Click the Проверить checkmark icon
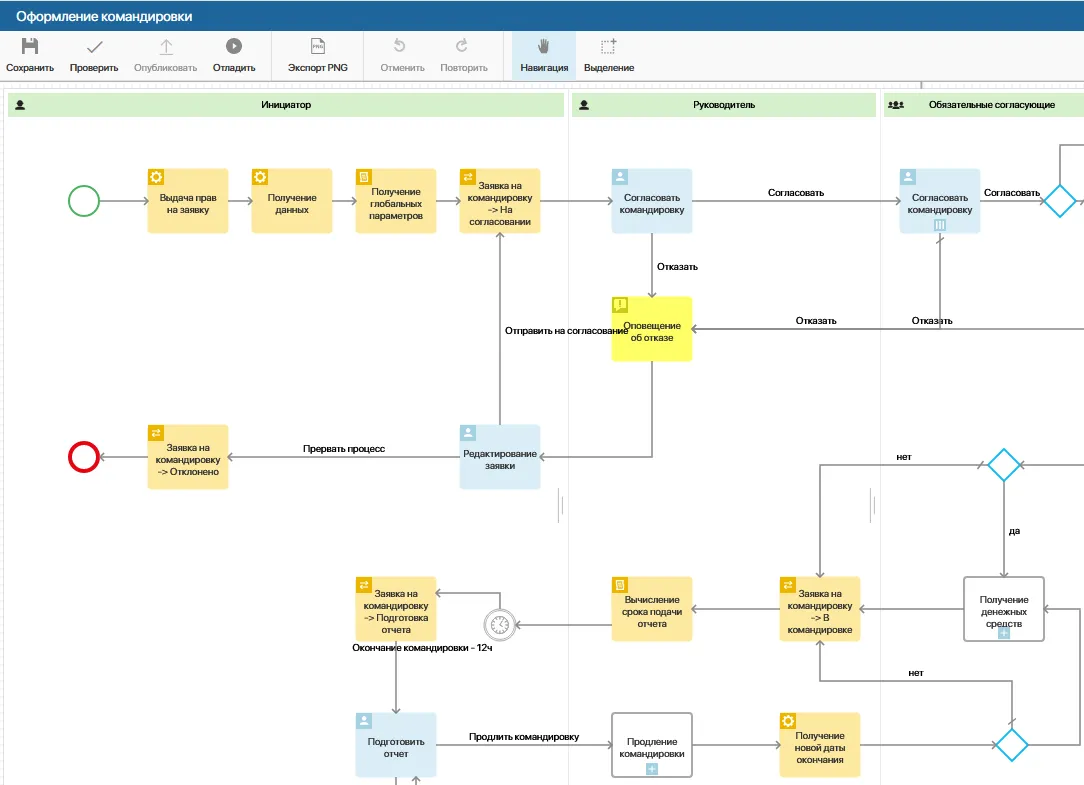 point(94,47)
